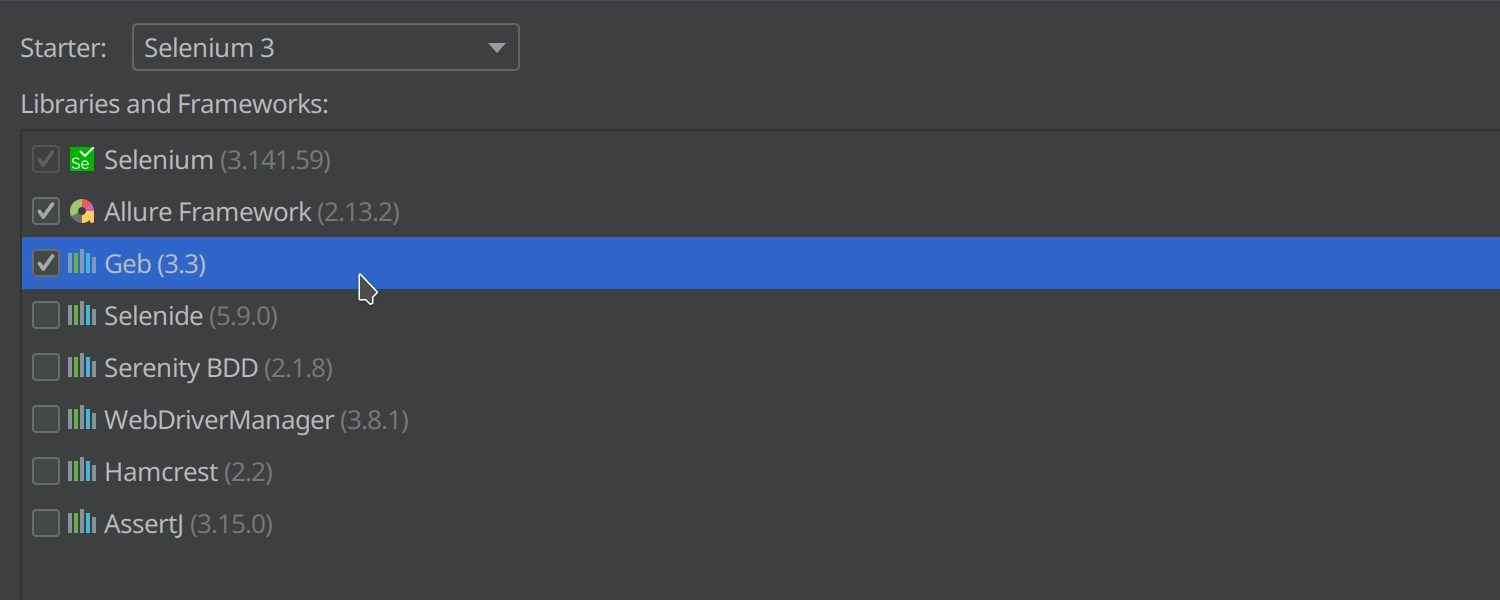This screenshot has height=600, width=1500.
Task: Click the Selenide library icon
Action: pos(79,315)
